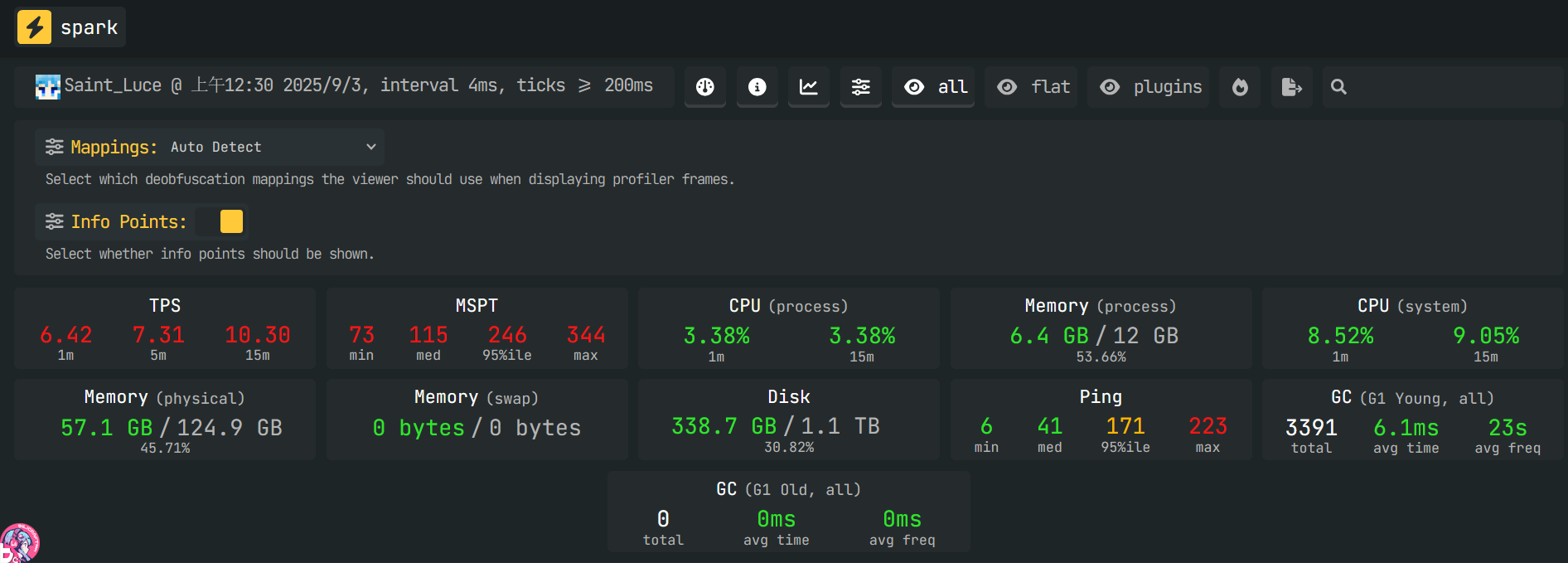This screenshot has width=1568, height=563.
Task: Click the Saint_Luce profile info text
Action: (358, 85)
